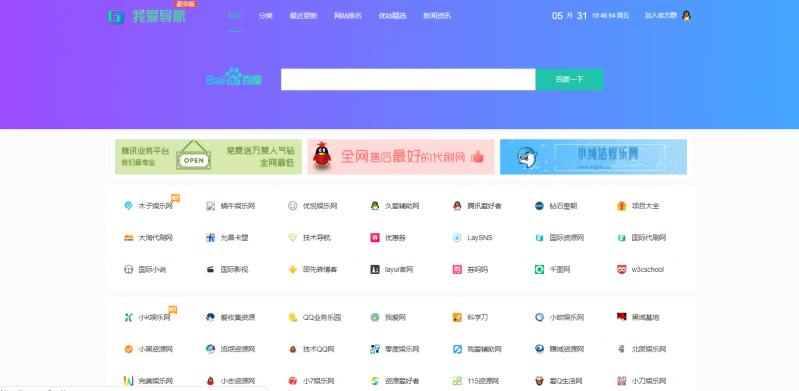799x391 pixels.
Task: Click the orange pen icon of 科学刀
Action: [x=457, y=318]
